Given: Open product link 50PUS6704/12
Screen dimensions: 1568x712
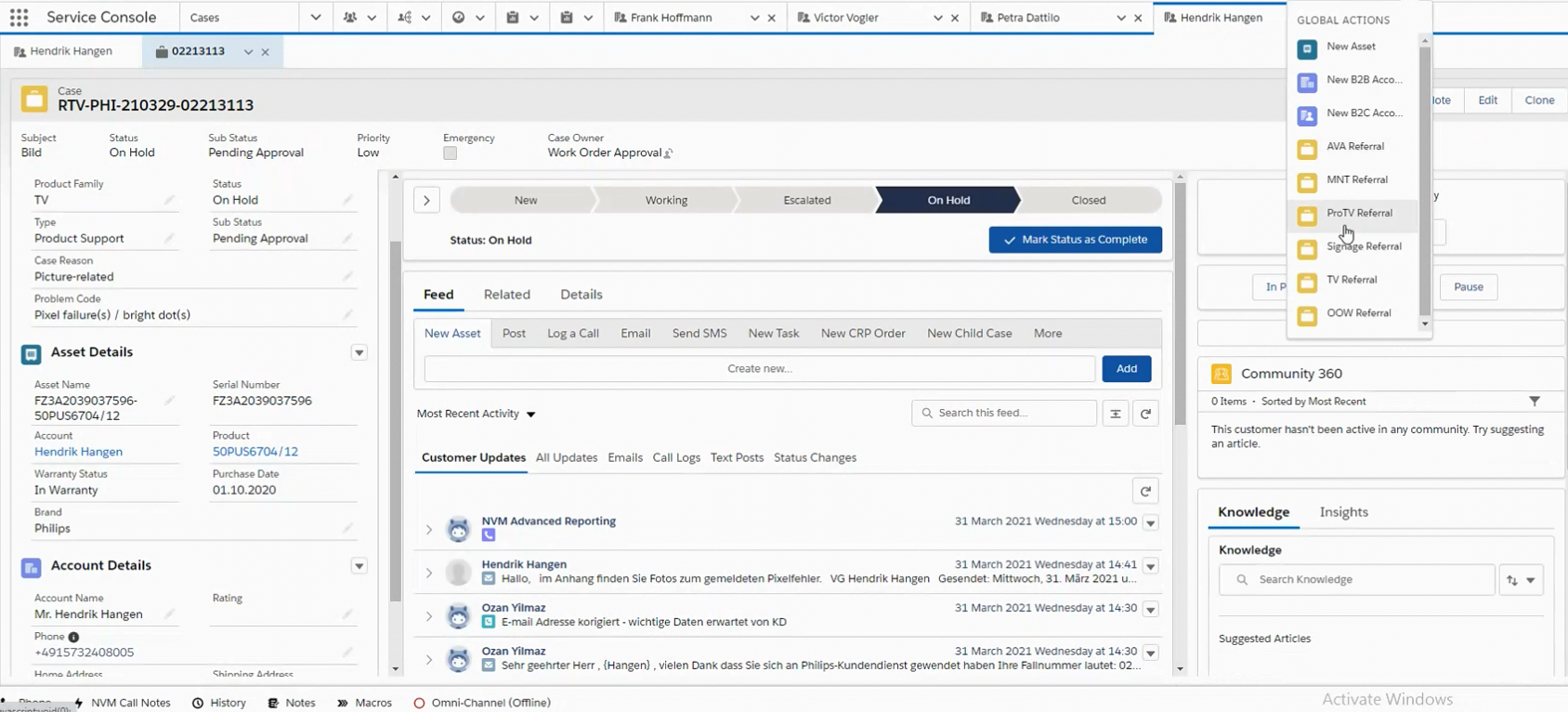Looking at the screenshot, I should [x=255, y=452].
